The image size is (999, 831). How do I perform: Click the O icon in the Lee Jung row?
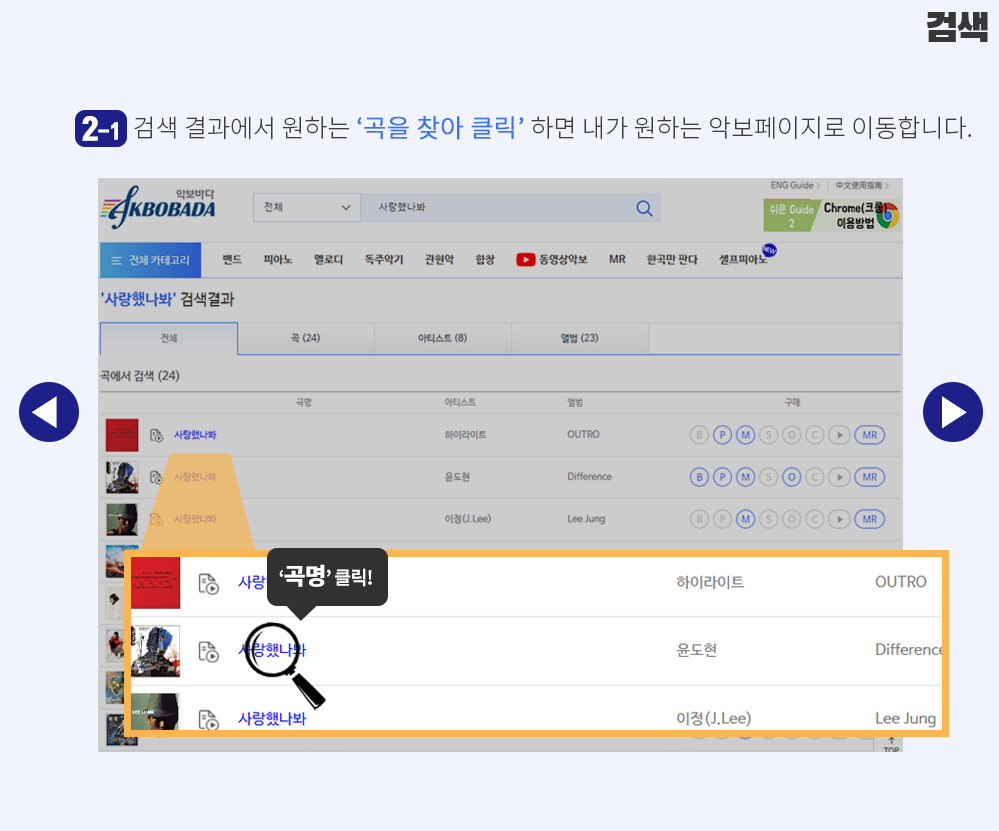pos(791,519)
